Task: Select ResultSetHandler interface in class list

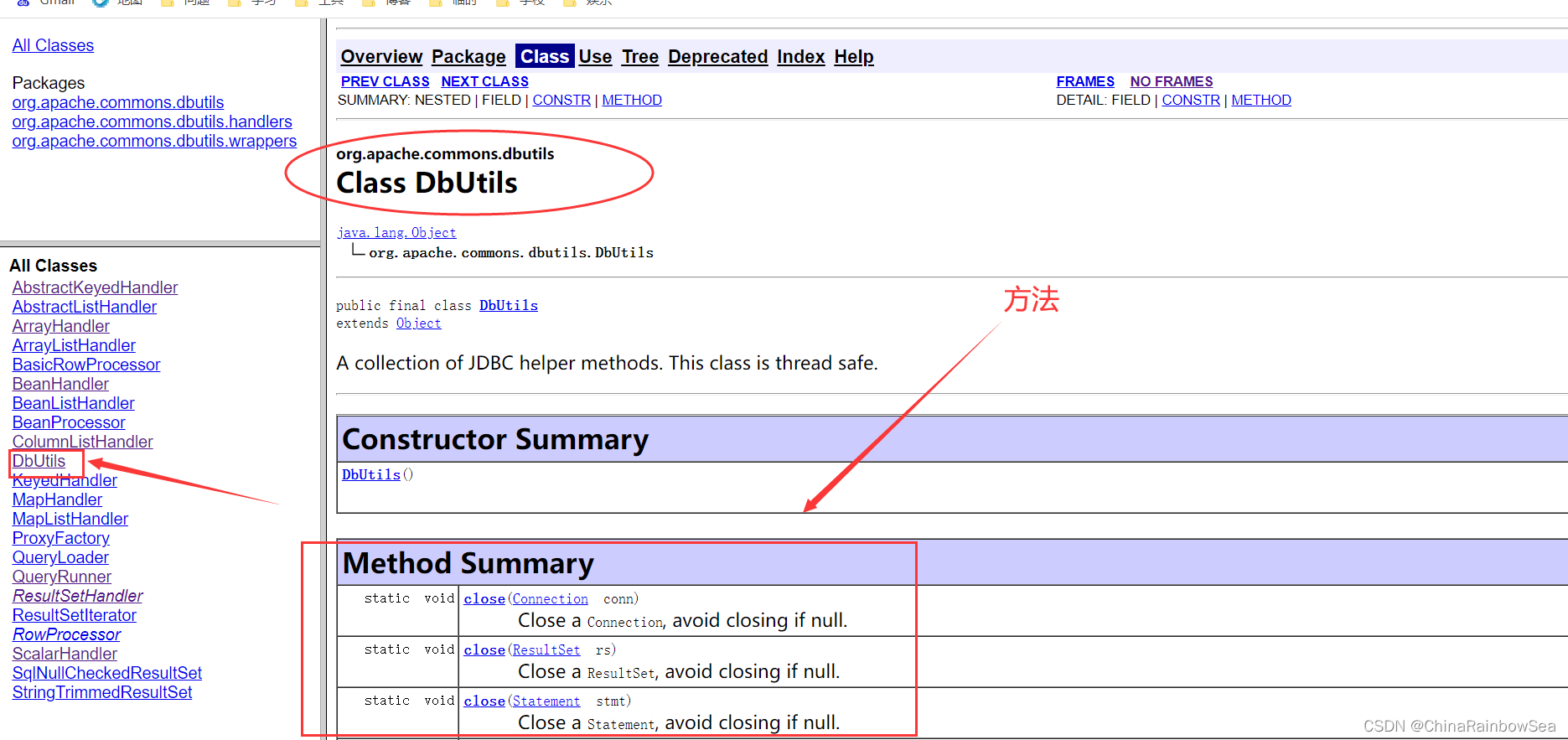Action: click(77, 596)
